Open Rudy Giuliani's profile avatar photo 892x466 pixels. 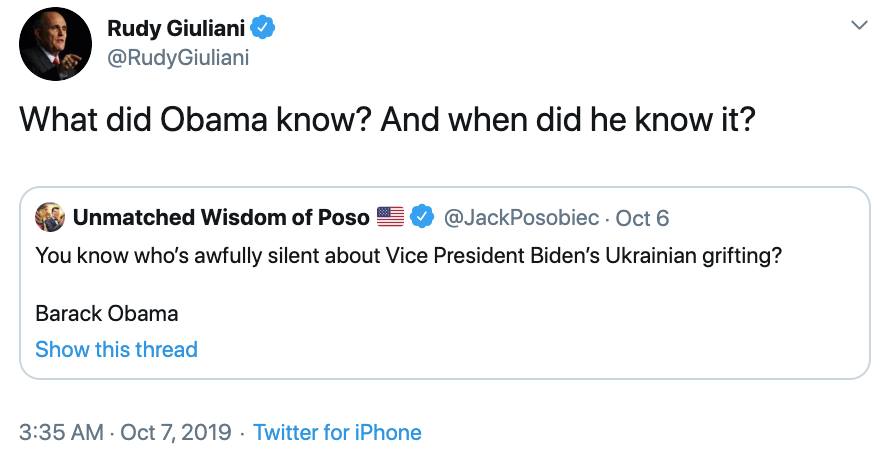(x=56, y=44)
